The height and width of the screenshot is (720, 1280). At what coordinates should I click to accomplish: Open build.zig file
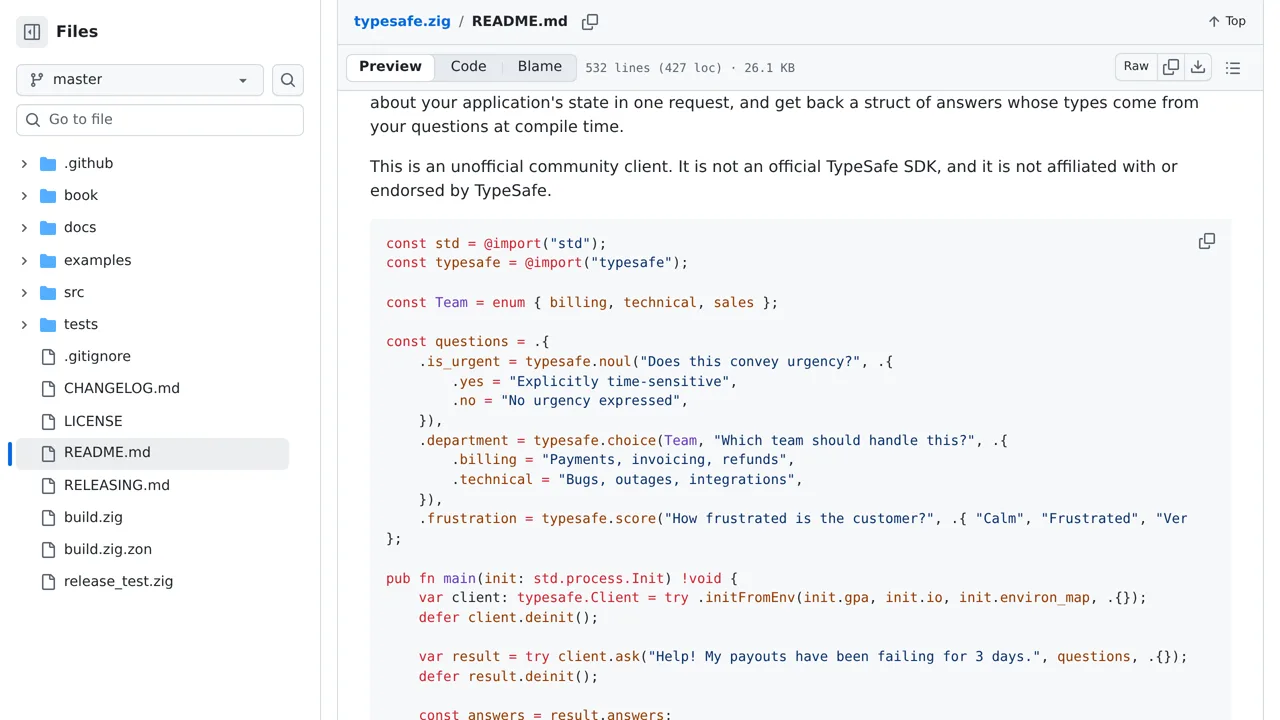[x=93, y=517]
